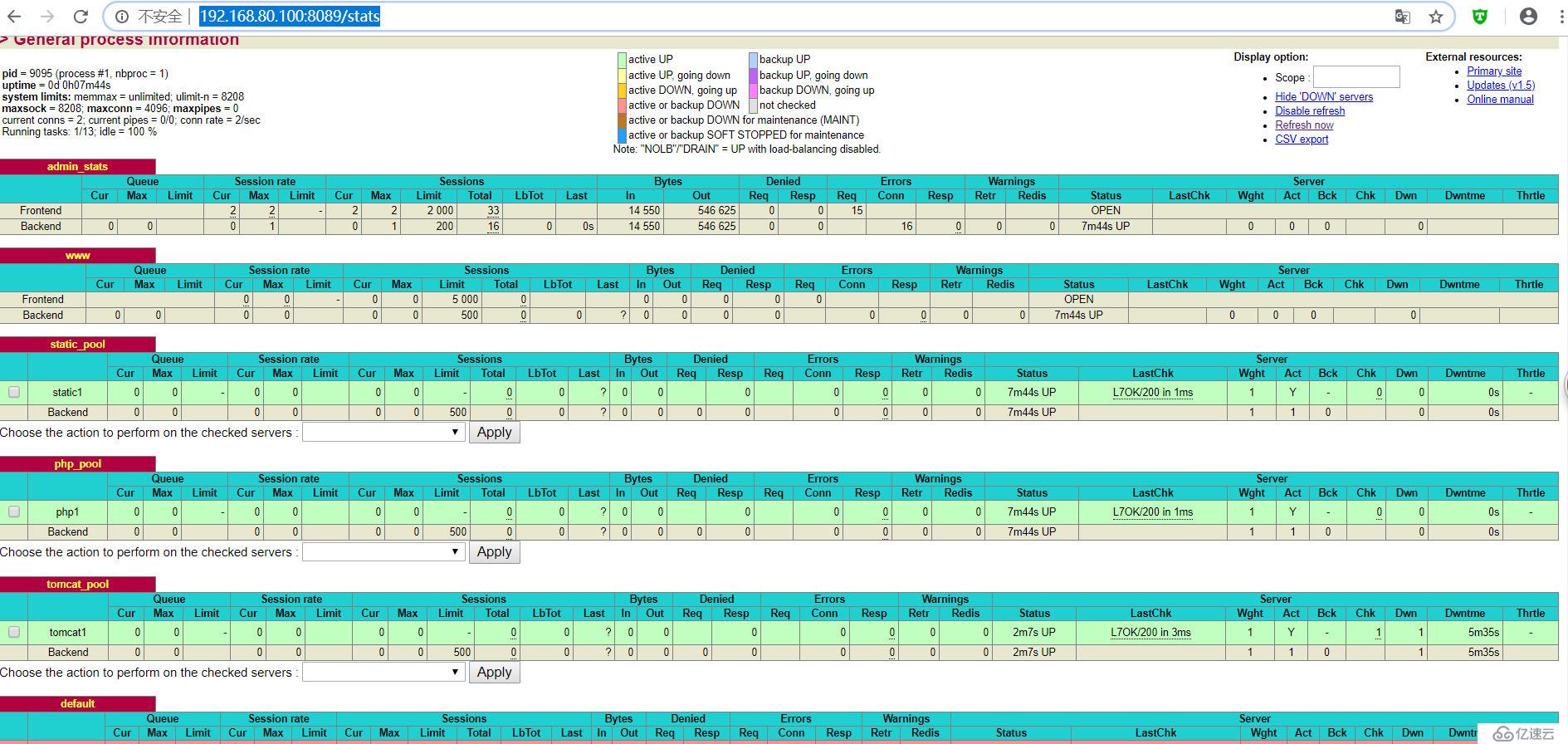The width and height of the screenshot is (1568, 744).
Task: Click admin_stats Frontend session limit '2 000'
Action: coord(440,210)
